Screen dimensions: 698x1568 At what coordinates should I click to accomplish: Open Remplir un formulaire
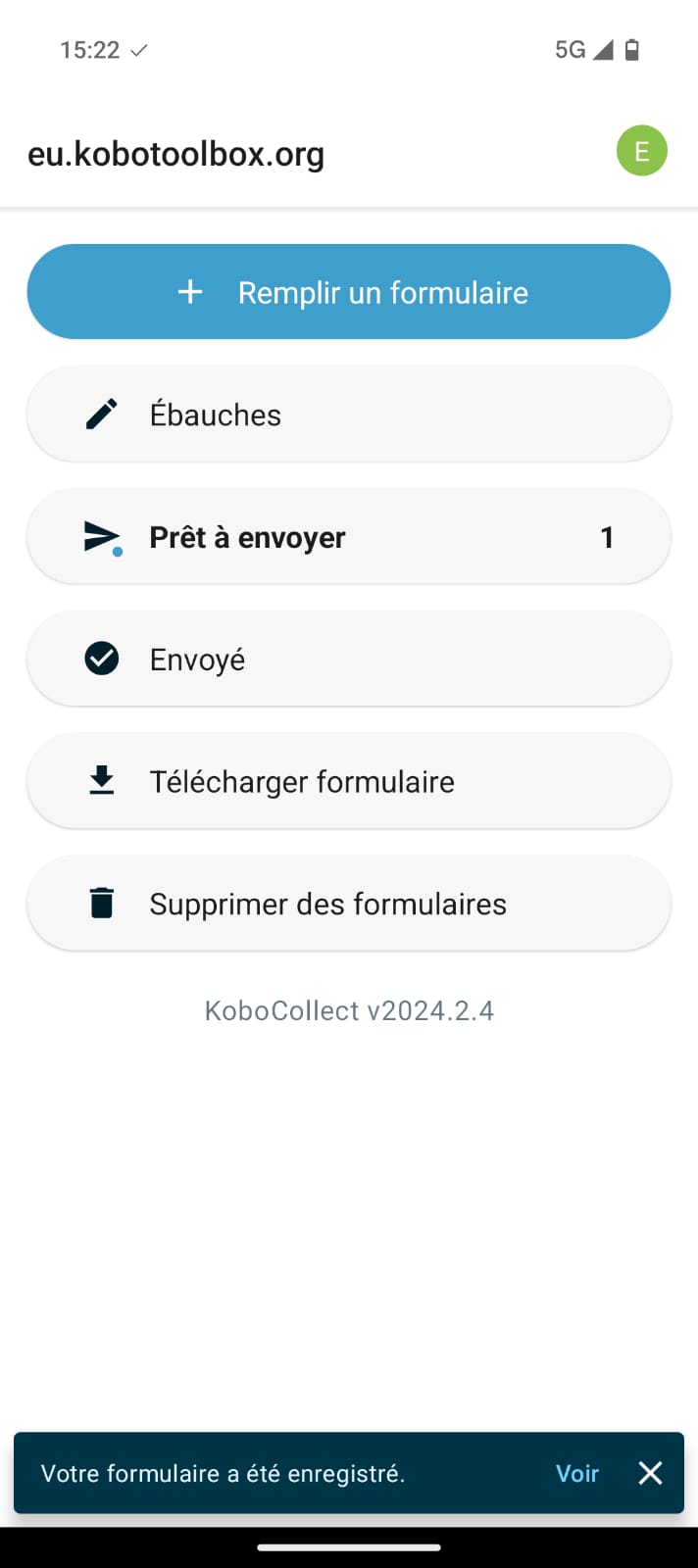[382, 292]
